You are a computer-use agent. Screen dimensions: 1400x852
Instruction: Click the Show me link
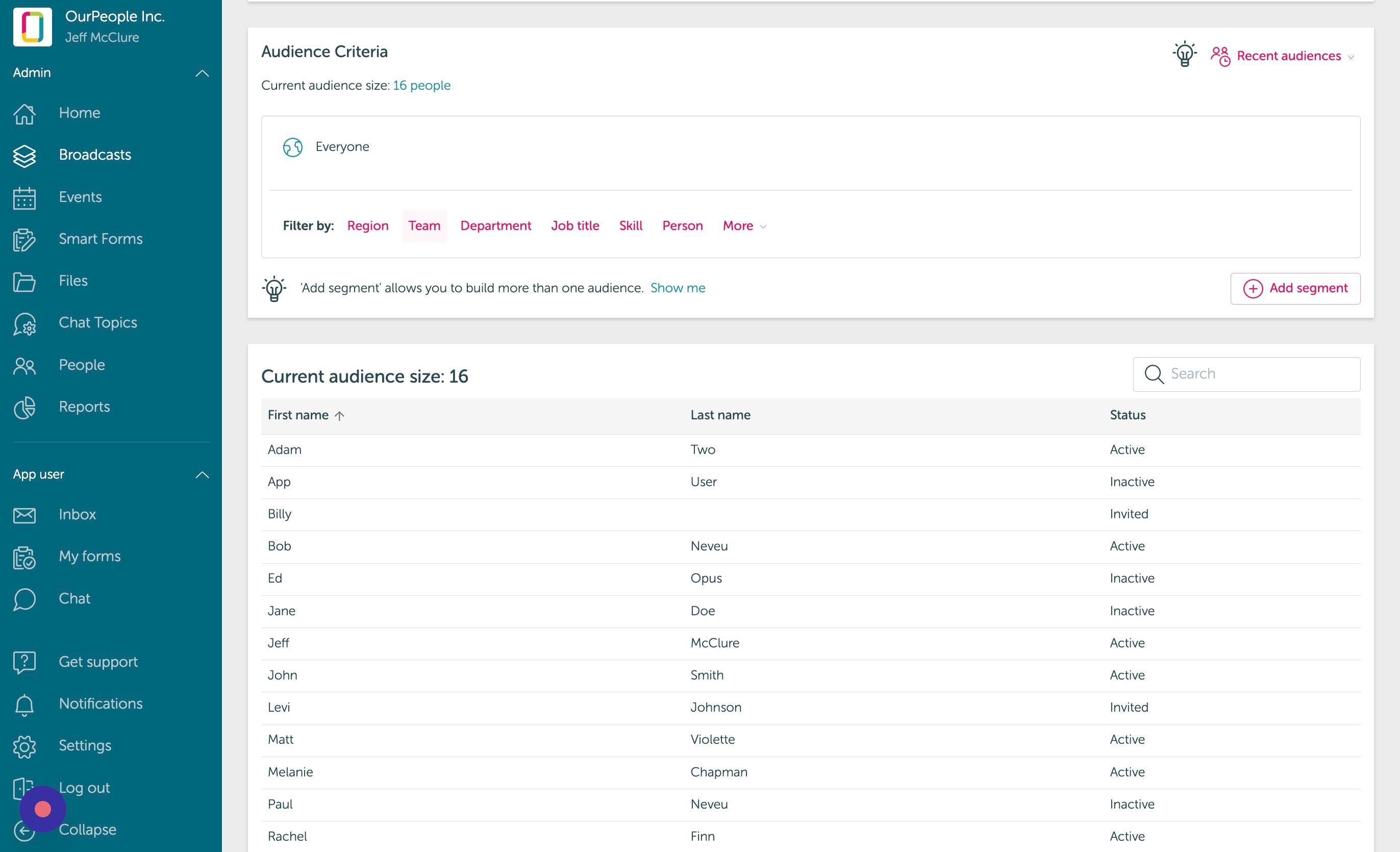(x=677, y=288)
